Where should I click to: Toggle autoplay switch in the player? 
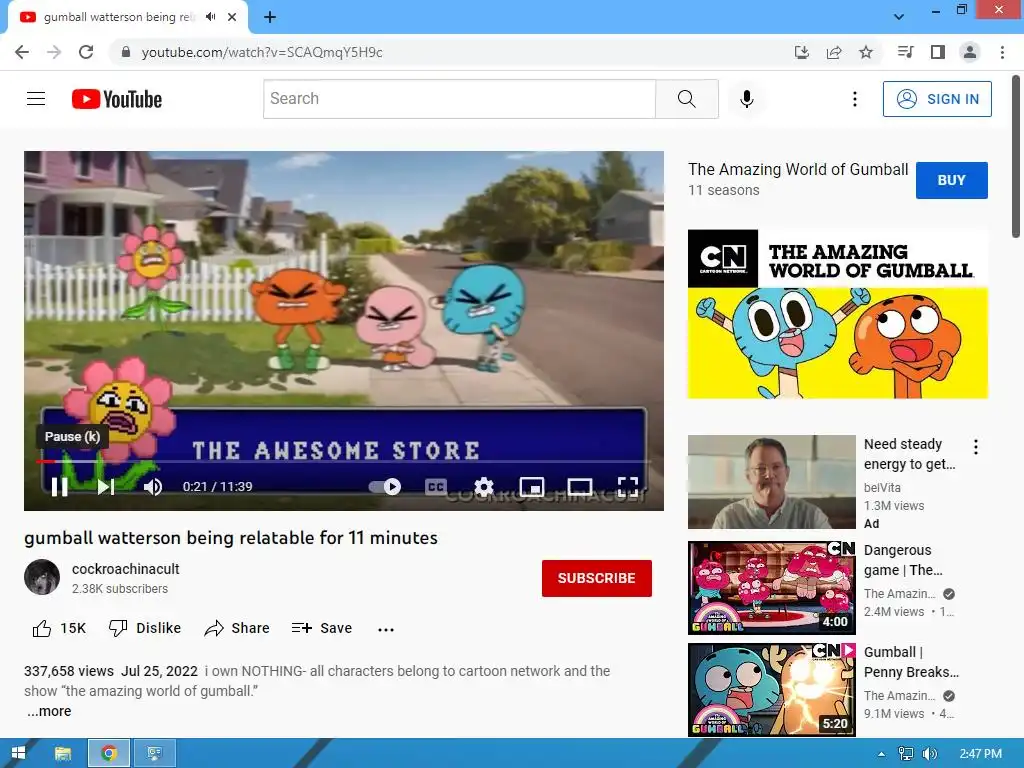[385, 487]
